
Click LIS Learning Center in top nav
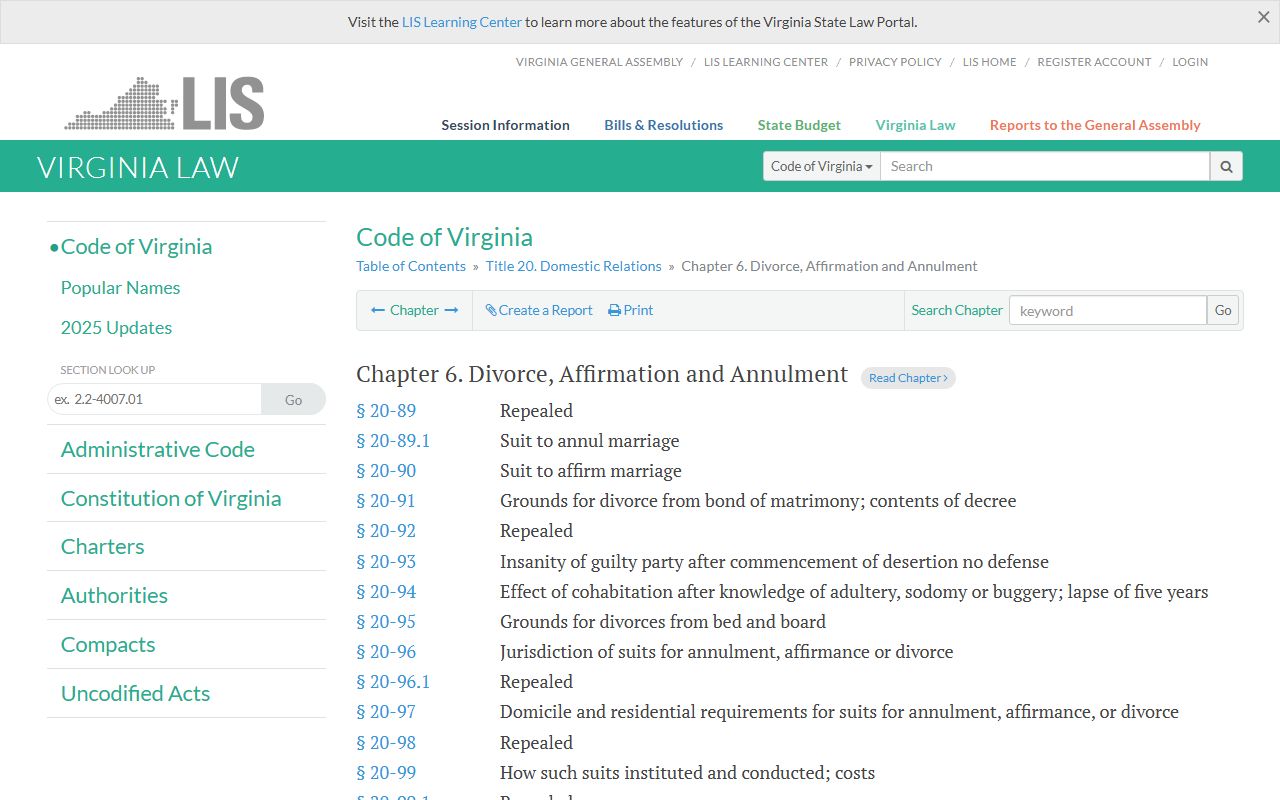click(766, 62)
